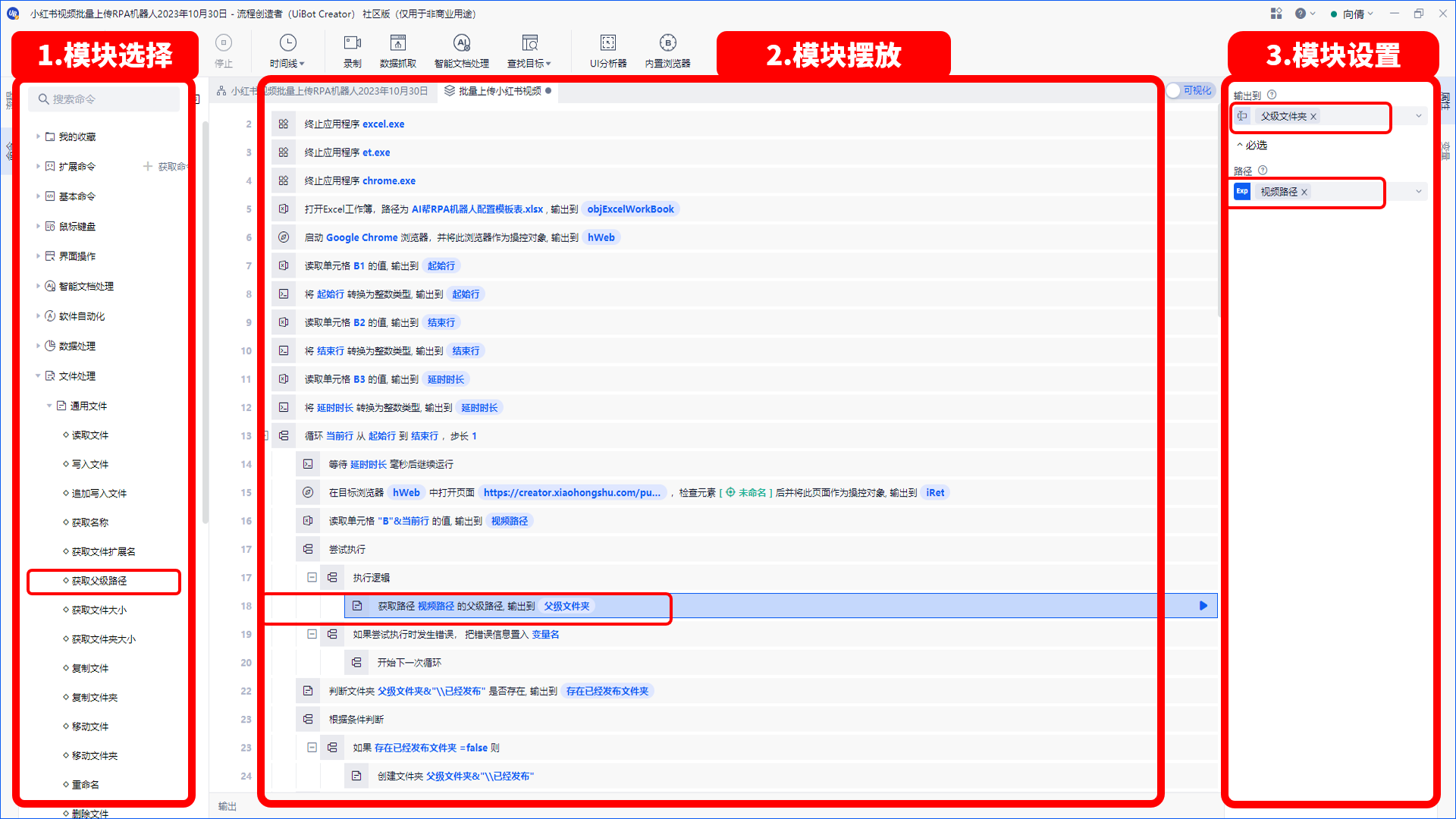Click the variable icon in 输出到 field
The image size is (1456, 819).
(1242, 116)
